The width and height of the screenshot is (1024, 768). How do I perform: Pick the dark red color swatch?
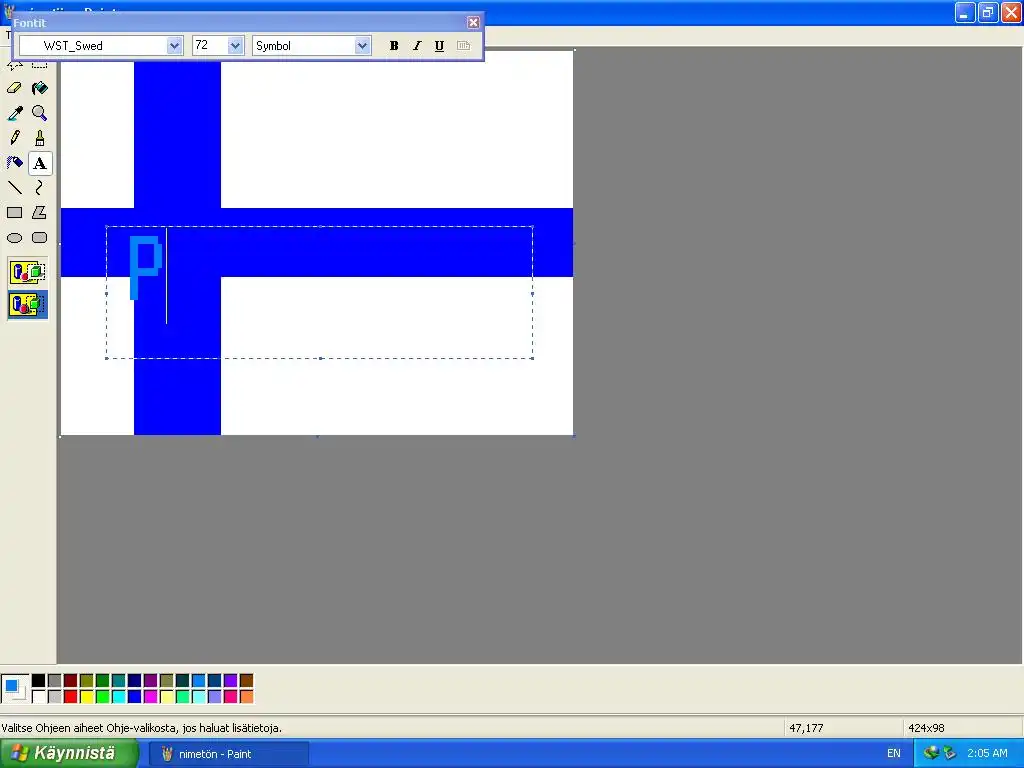point(71,680)
